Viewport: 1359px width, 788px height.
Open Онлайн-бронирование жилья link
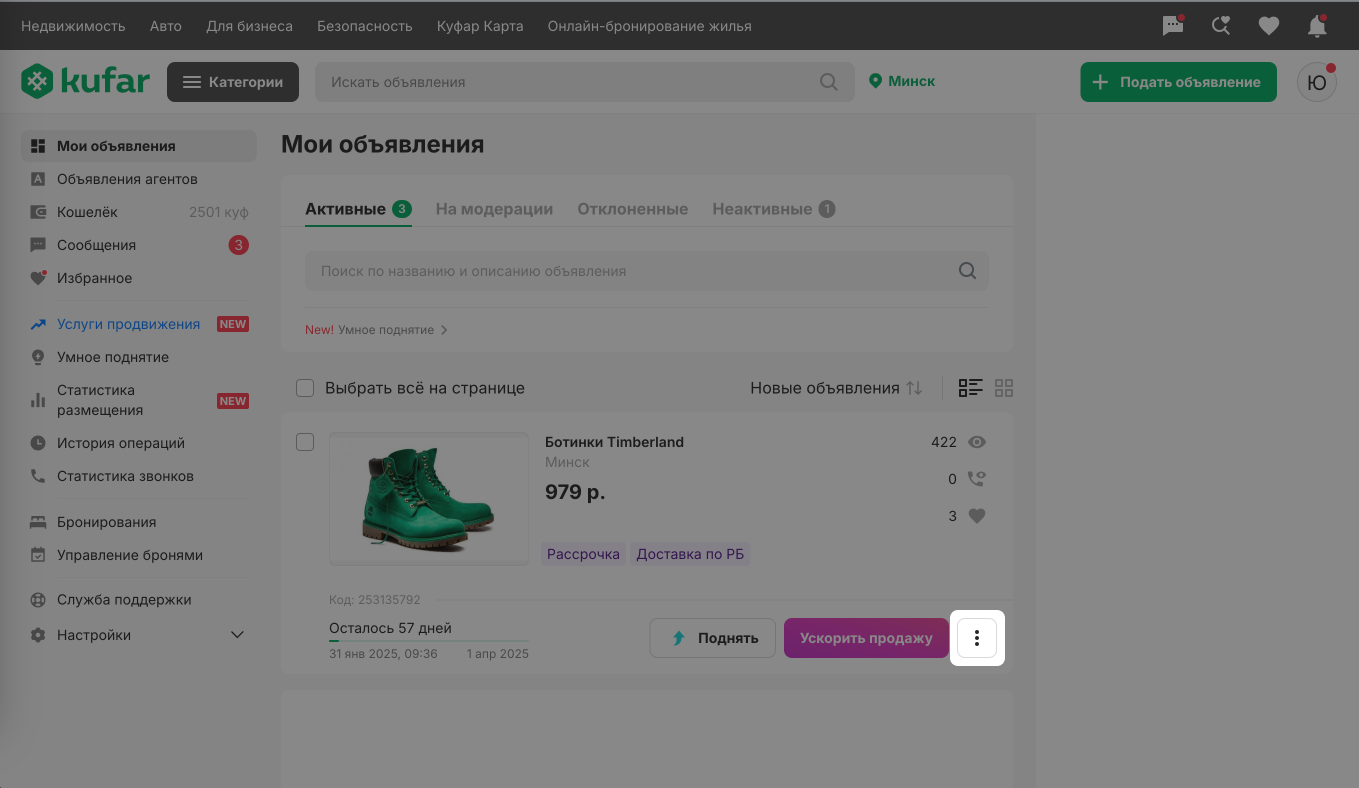(x=649, y=26)
